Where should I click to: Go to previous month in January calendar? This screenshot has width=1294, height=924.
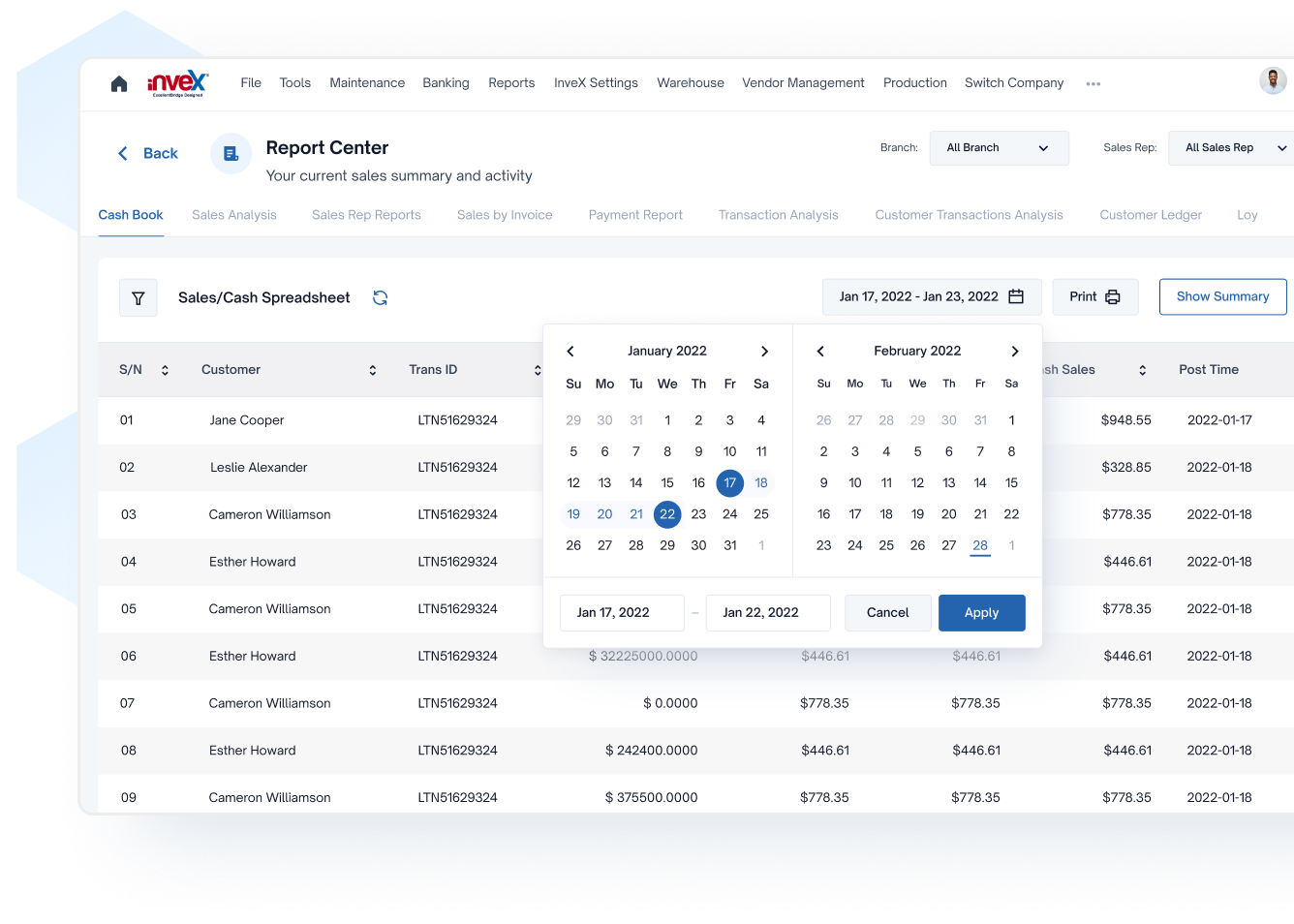point(570,352)
